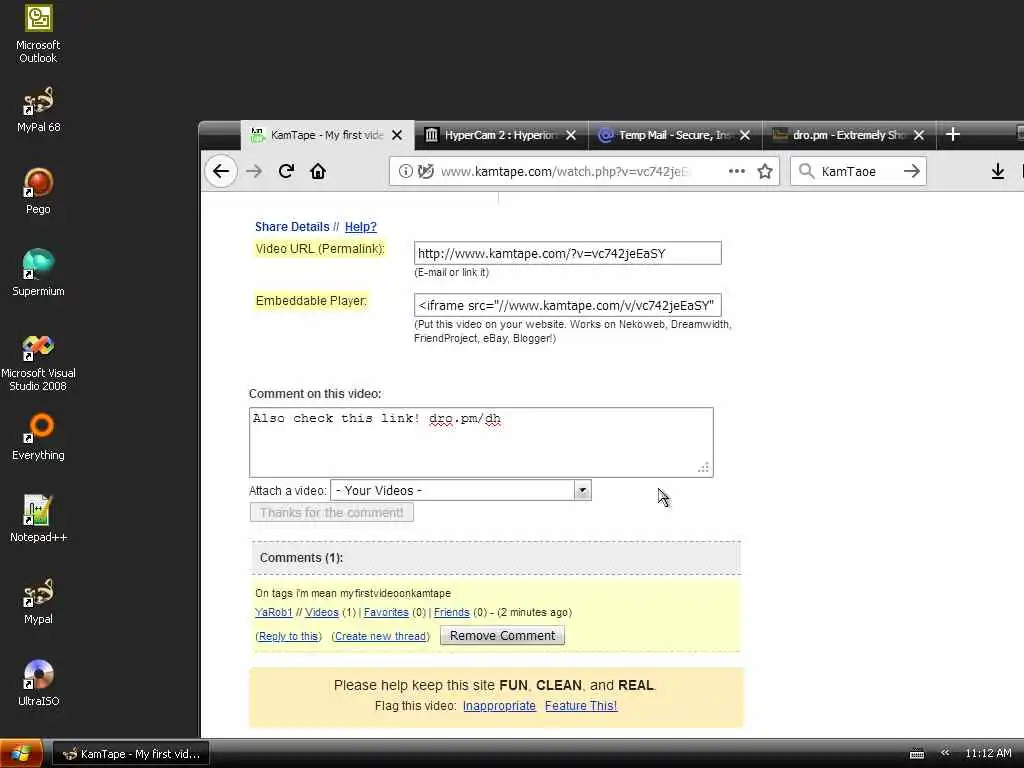
Task: Click the Share Details heading
Action: coord(292,227)
